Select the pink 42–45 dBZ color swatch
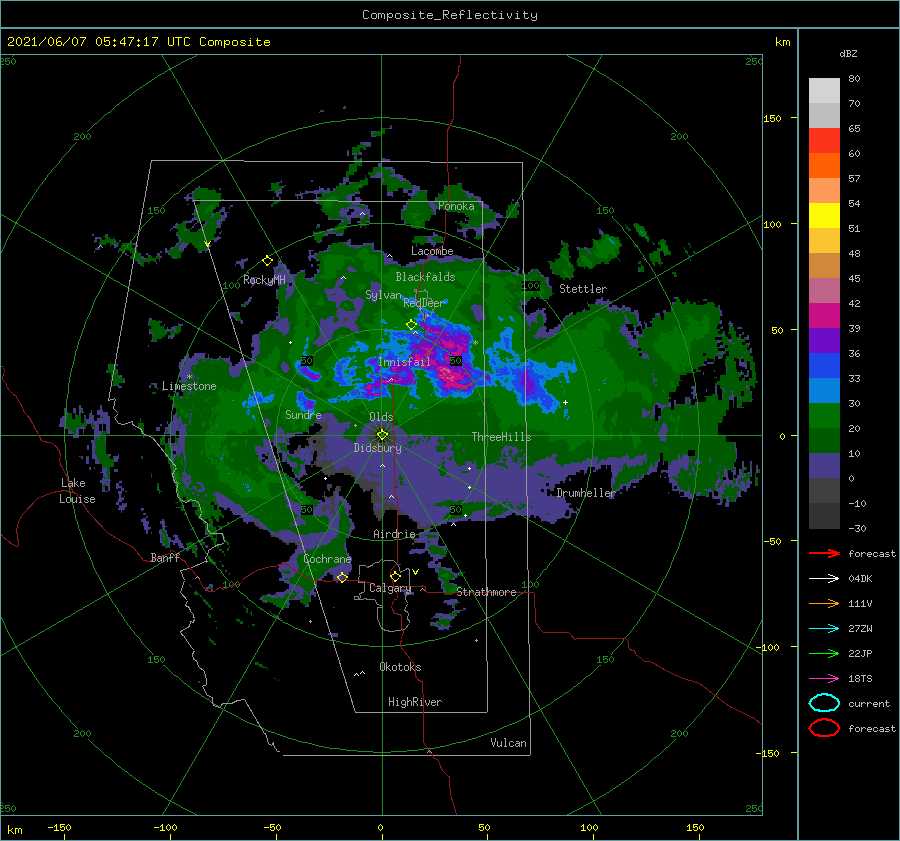Image resolution: width=900 pixels, height=841 pixels. 824,291
